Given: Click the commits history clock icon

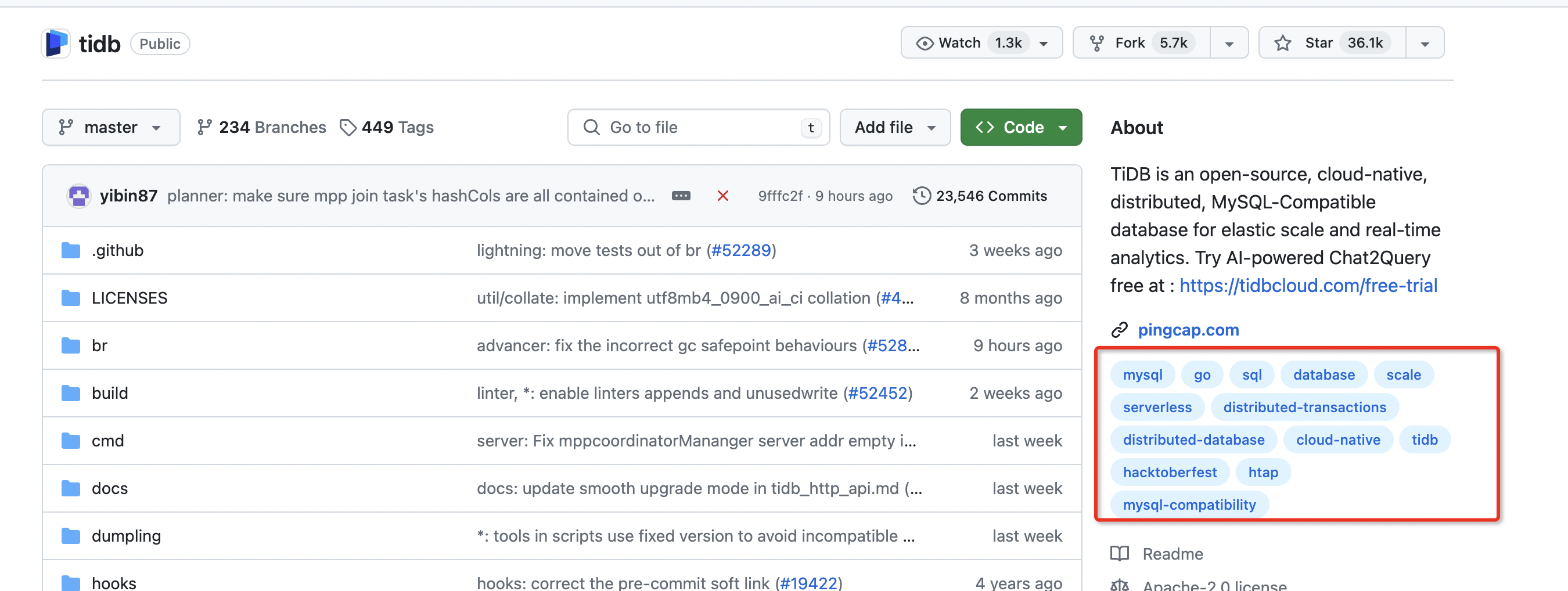Looking at the screenshot, I should 922,196.
